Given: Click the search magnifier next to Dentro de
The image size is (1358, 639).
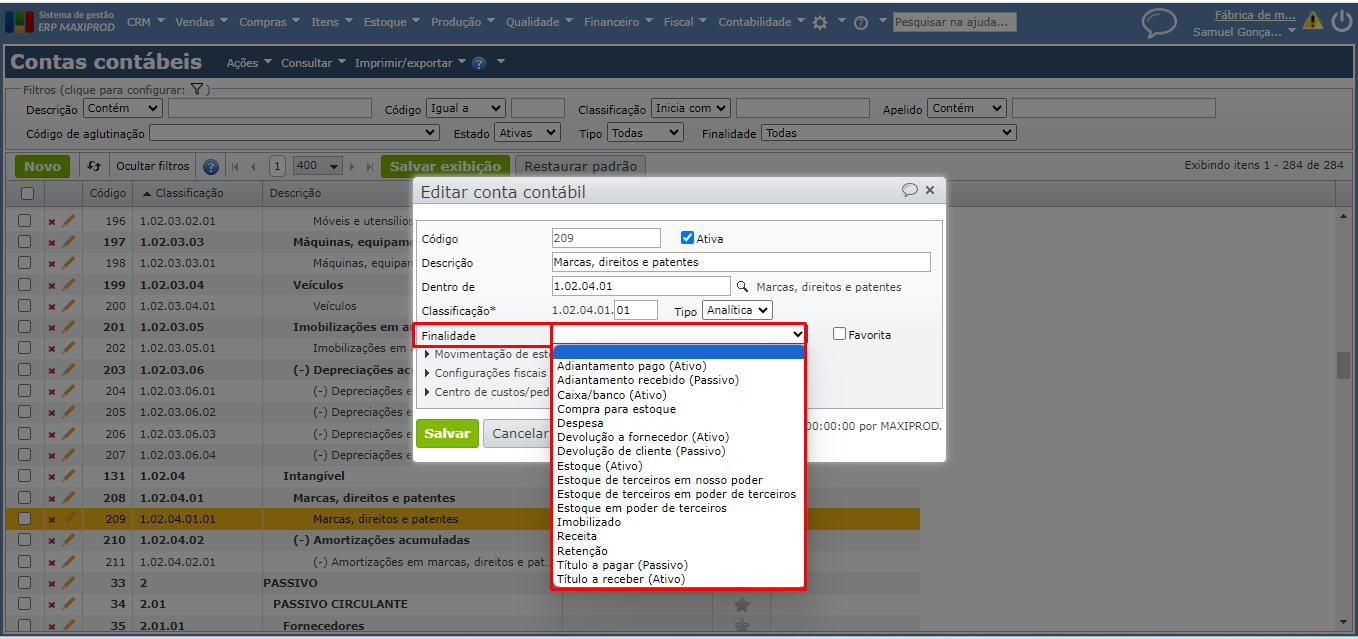Looking at the screenshot, I should click(x=741, y=286).
